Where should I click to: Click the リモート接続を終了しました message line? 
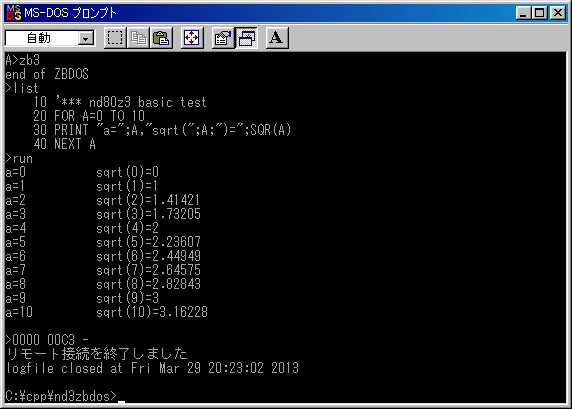click(97, 354)
